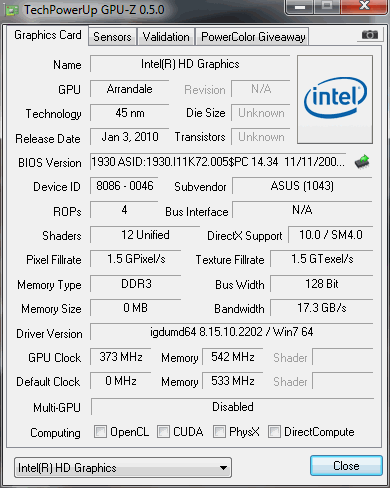390x488 pixels.
Task: Click the Texture Fillrate field 1.5 GTexel/s
Action: point(322,259)
